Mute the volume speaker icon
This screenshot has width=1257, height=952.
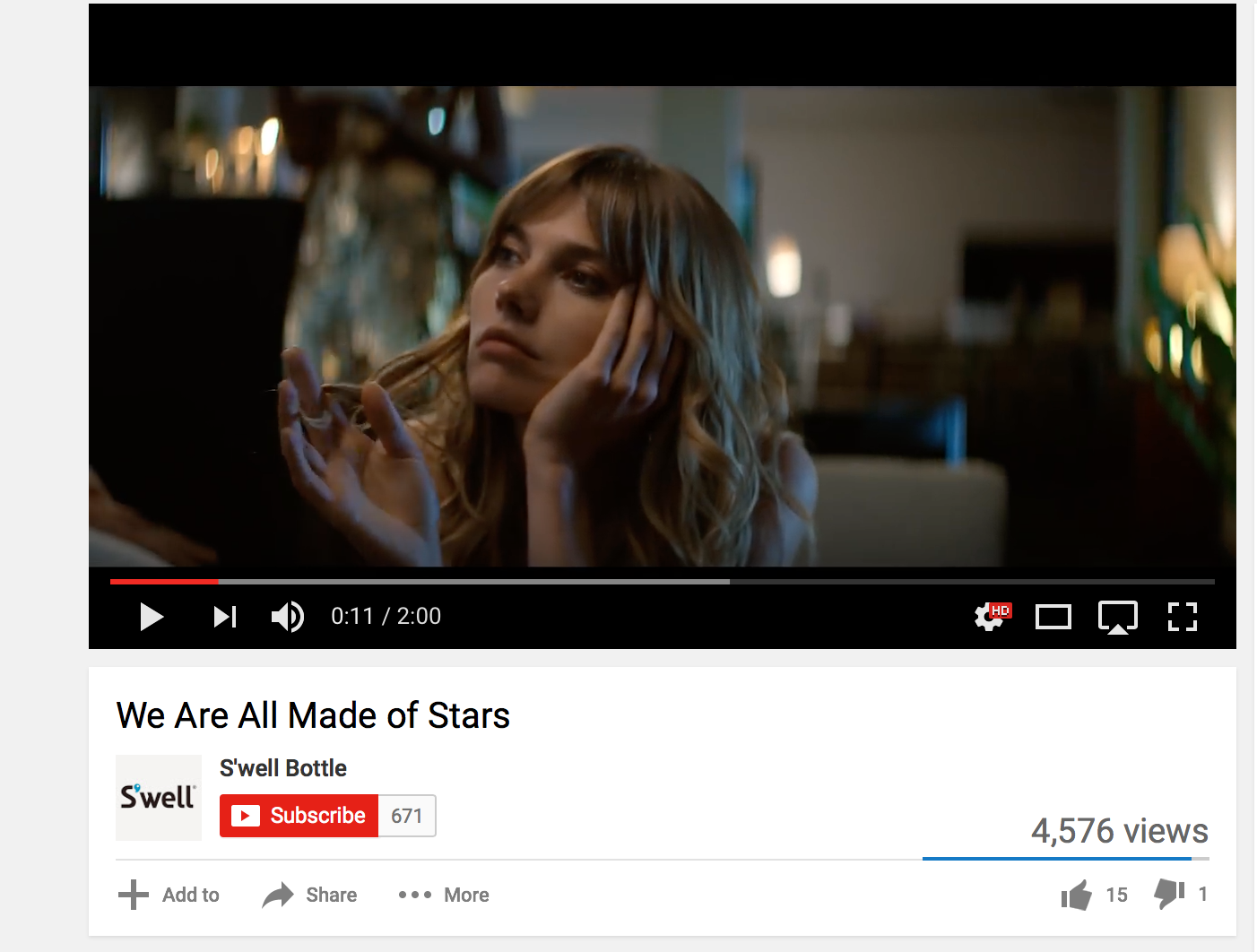pyautogui.click(x=288, y=617)
